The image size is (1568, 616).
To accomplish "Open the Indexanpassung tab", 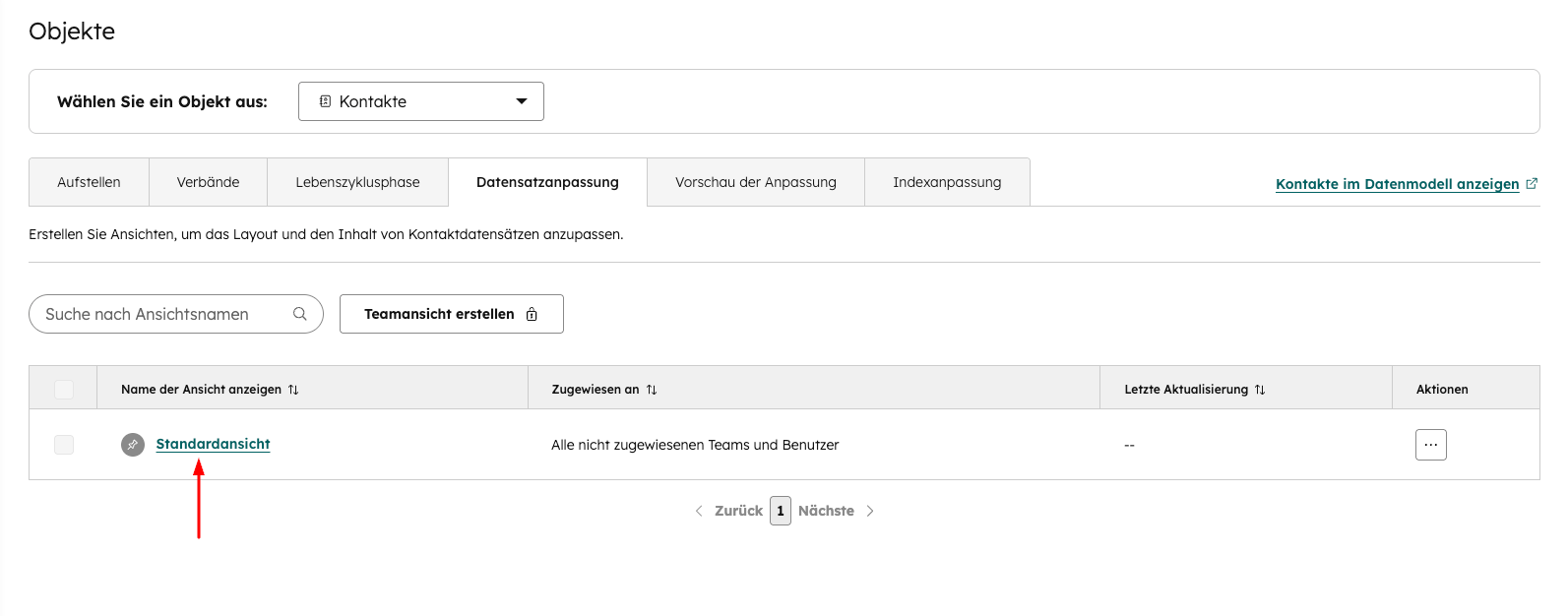I will pyautogui.click(x=946, y=182).
